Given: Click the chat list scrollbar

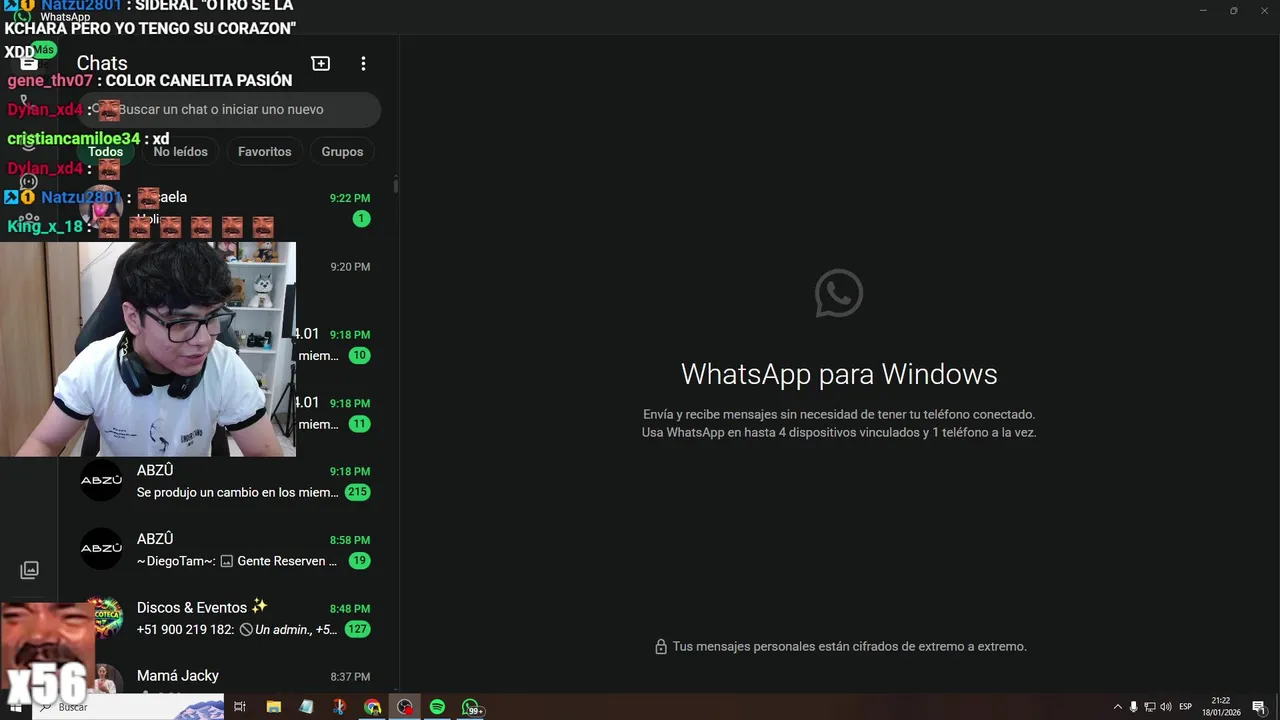Looking at the screenshot, I should click(x=396, y=186).
